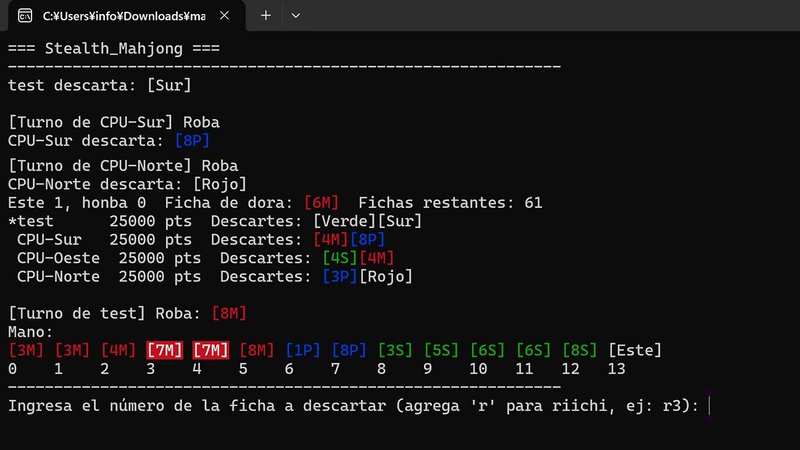Viewport: 800px width, 450px height.
Task: Click '[Turno de CPU-Norte] Roba' text
Action: pos(123,166)
